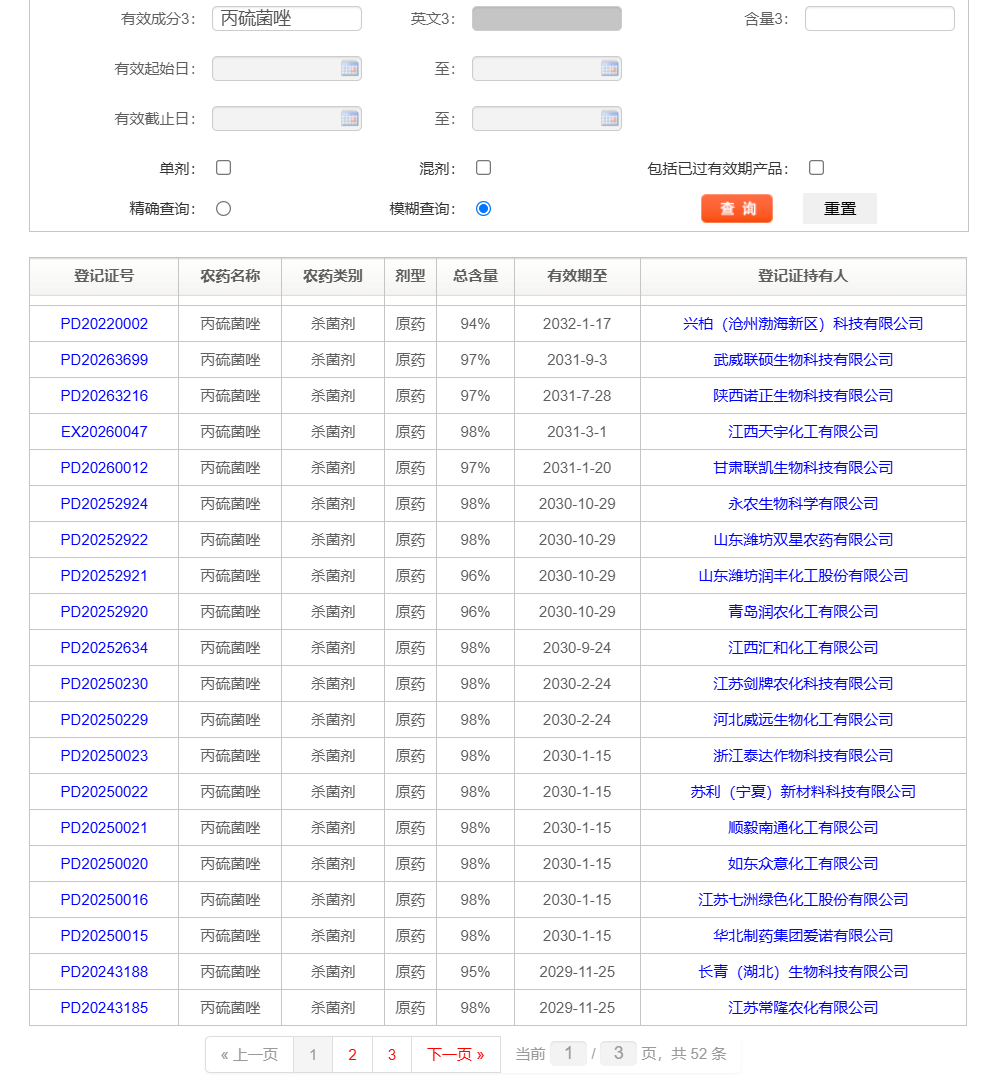The width and height of the screenshot is (1003, 1078).
Task: Open registration PD20252922
Action: 104,540
